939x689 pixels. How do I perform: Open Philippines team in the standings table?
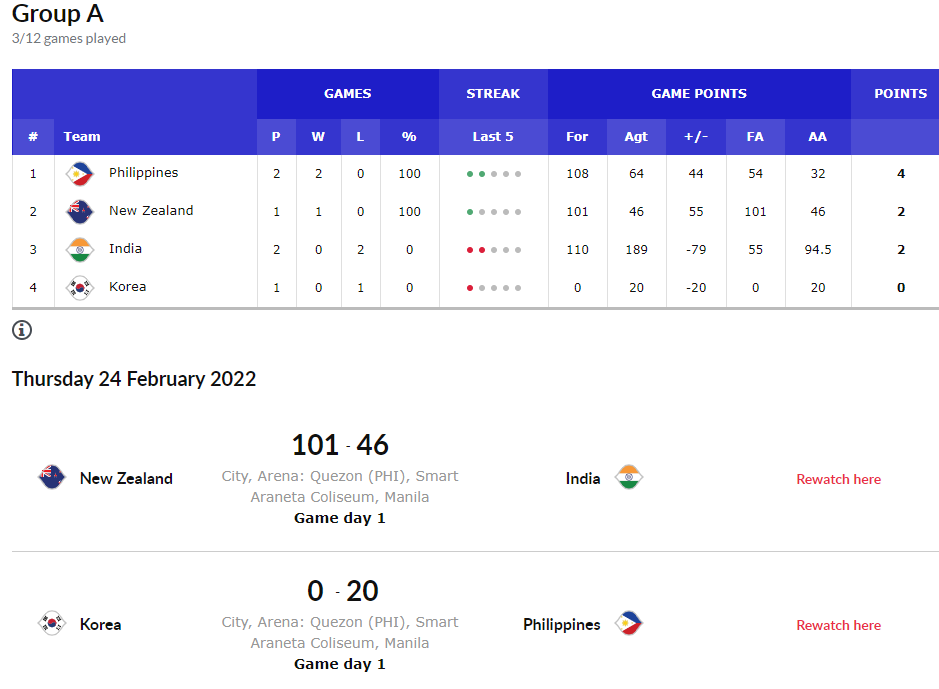tap(144, 173)
